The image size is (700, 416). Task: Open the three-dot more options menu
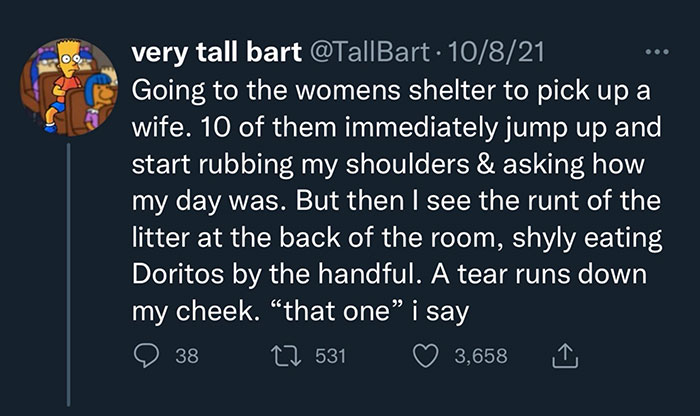point(657,52)
